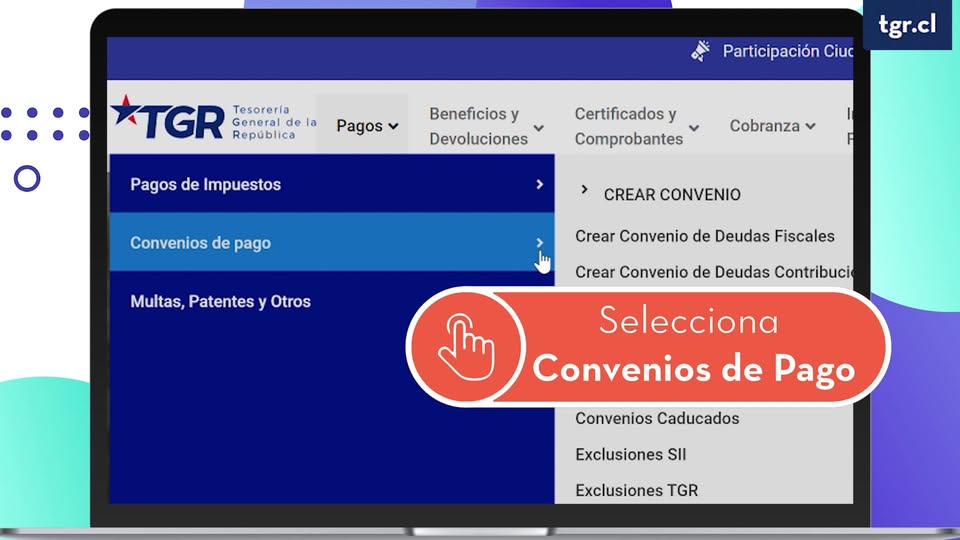Select Pagos de Impuestos in the submenu

coord(332,184)
